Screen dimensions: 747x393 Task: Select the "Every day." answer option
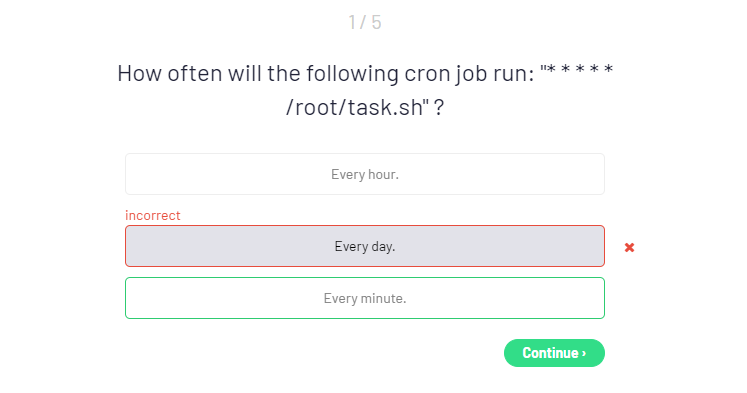(365, 246)
